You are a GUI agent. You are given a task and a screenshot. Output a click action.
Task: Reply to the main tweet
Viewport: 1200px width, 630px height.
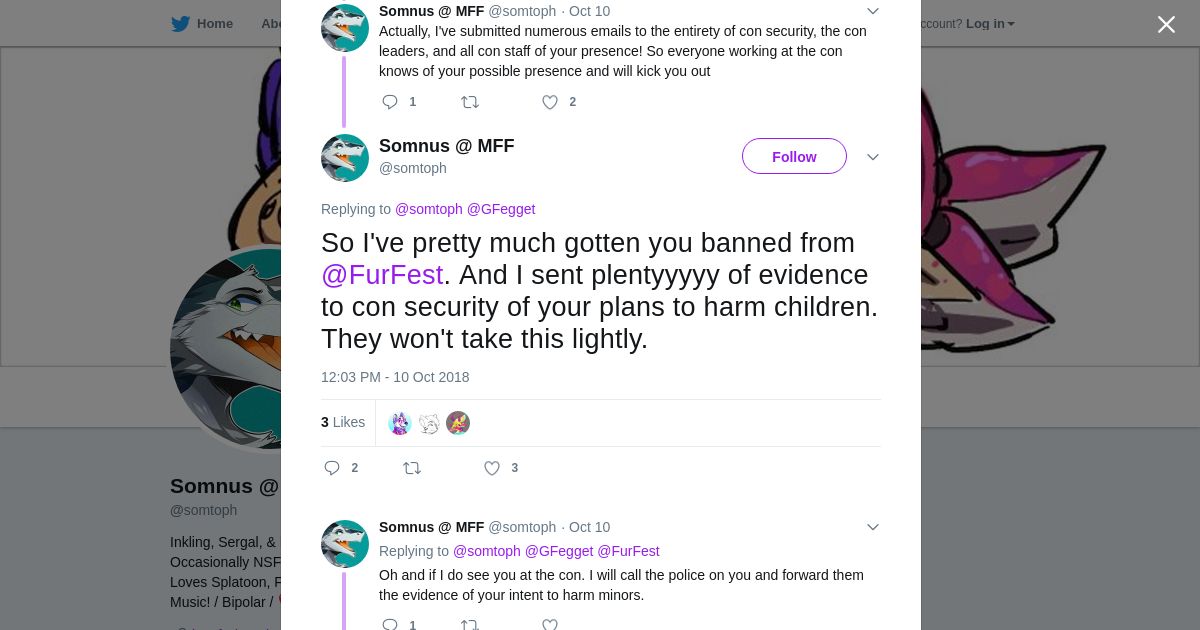click(332, 468)
